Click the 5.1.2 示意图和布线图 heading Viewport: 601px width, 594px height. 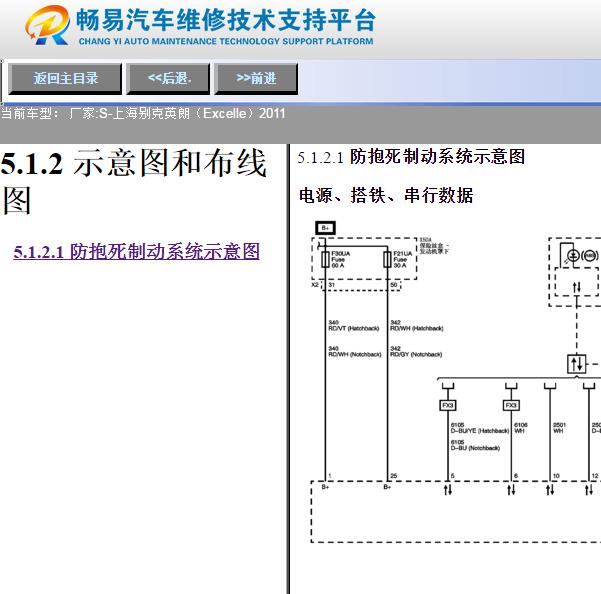pos(133,181)
